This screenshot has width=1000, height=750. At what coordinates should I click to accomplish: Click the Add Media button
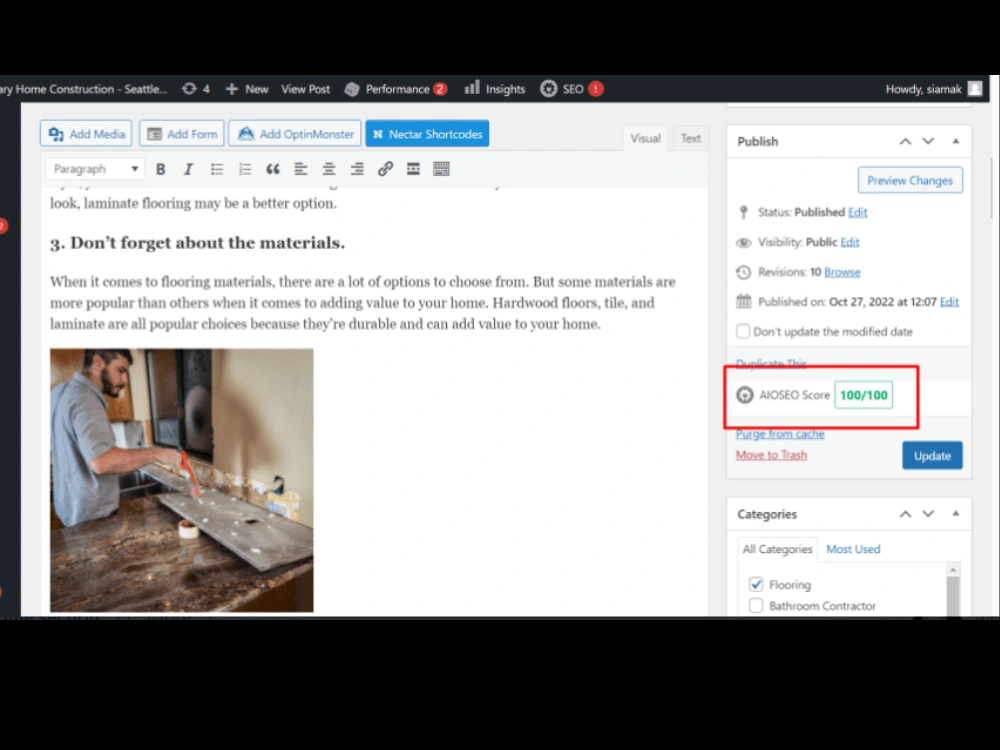click(x=86, y=134)
